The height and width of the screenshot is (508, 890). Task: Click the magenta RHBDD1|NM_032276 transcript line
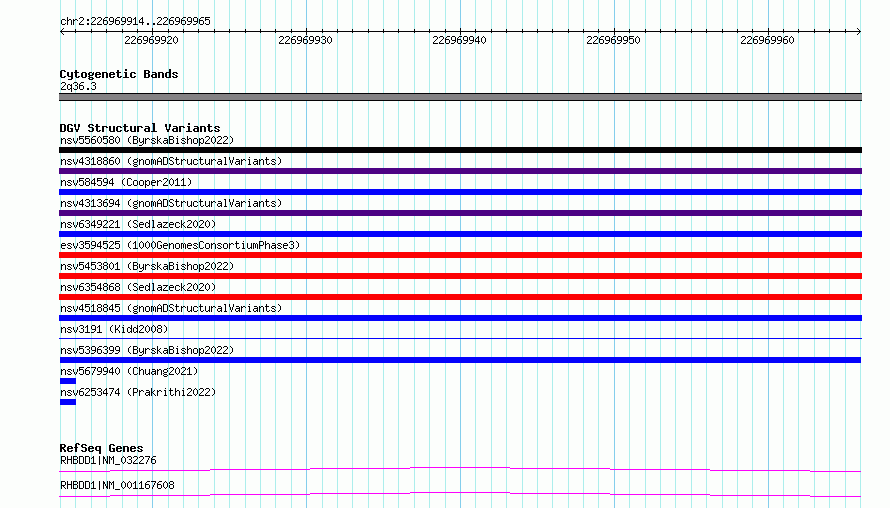(x=460, y=469)
